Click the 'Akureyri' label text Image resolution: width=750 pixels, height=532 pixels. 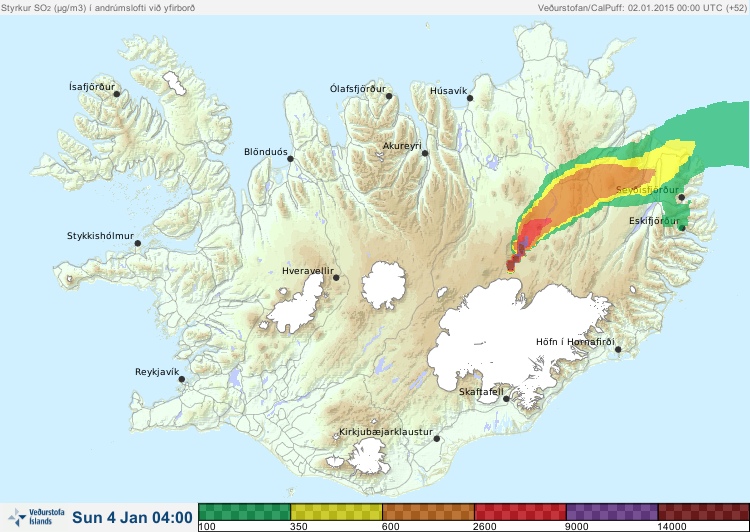coord(402,146)
